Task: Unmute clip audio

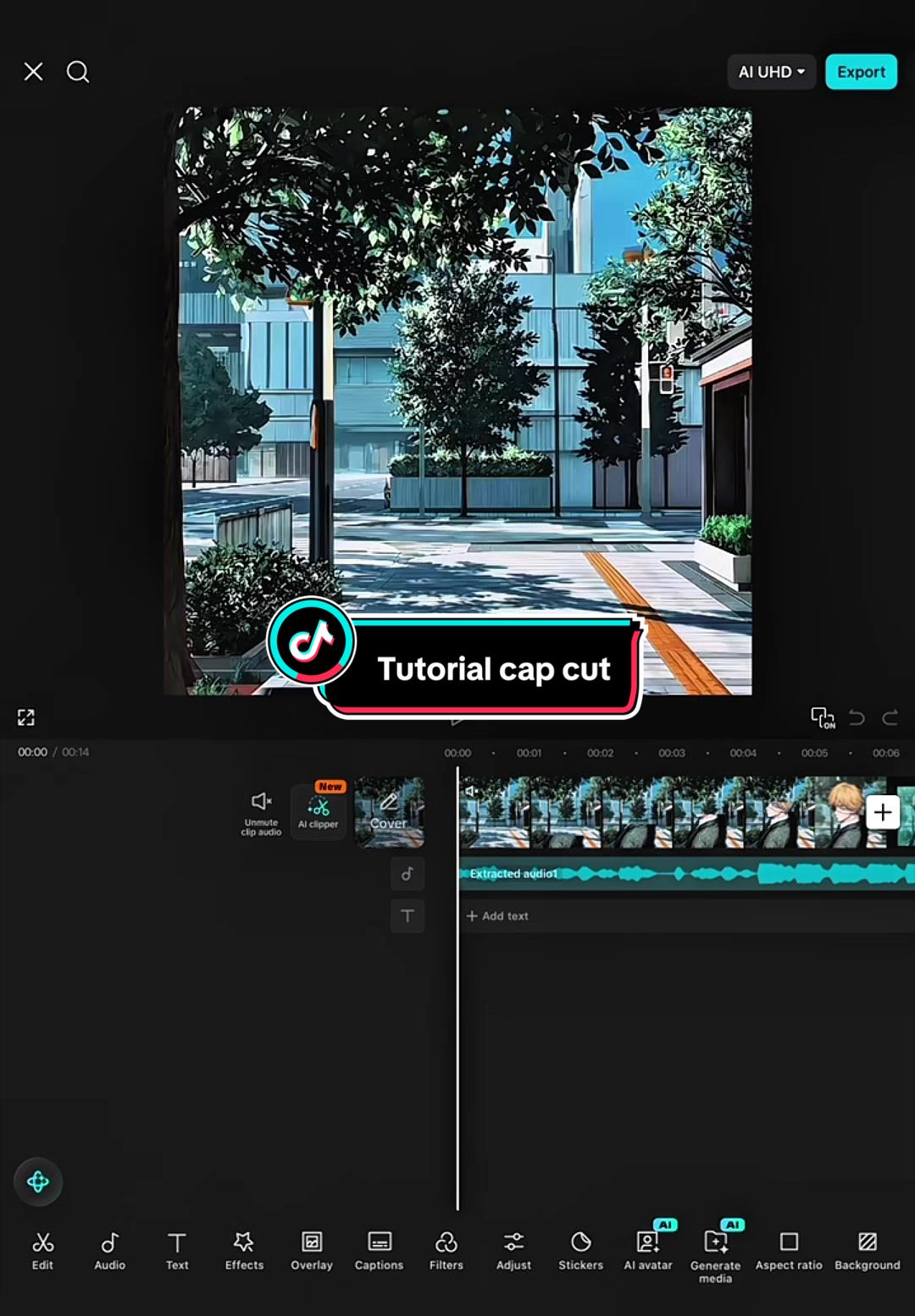Action: point(261,813)
